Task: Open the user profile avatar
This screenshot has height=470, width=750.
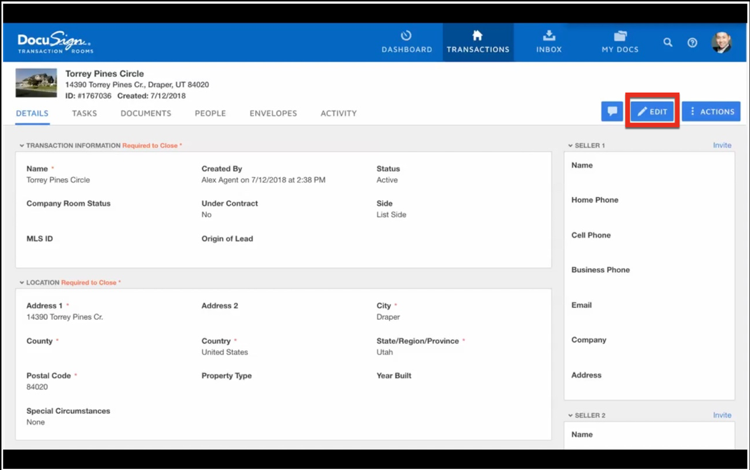Action: 721,43
